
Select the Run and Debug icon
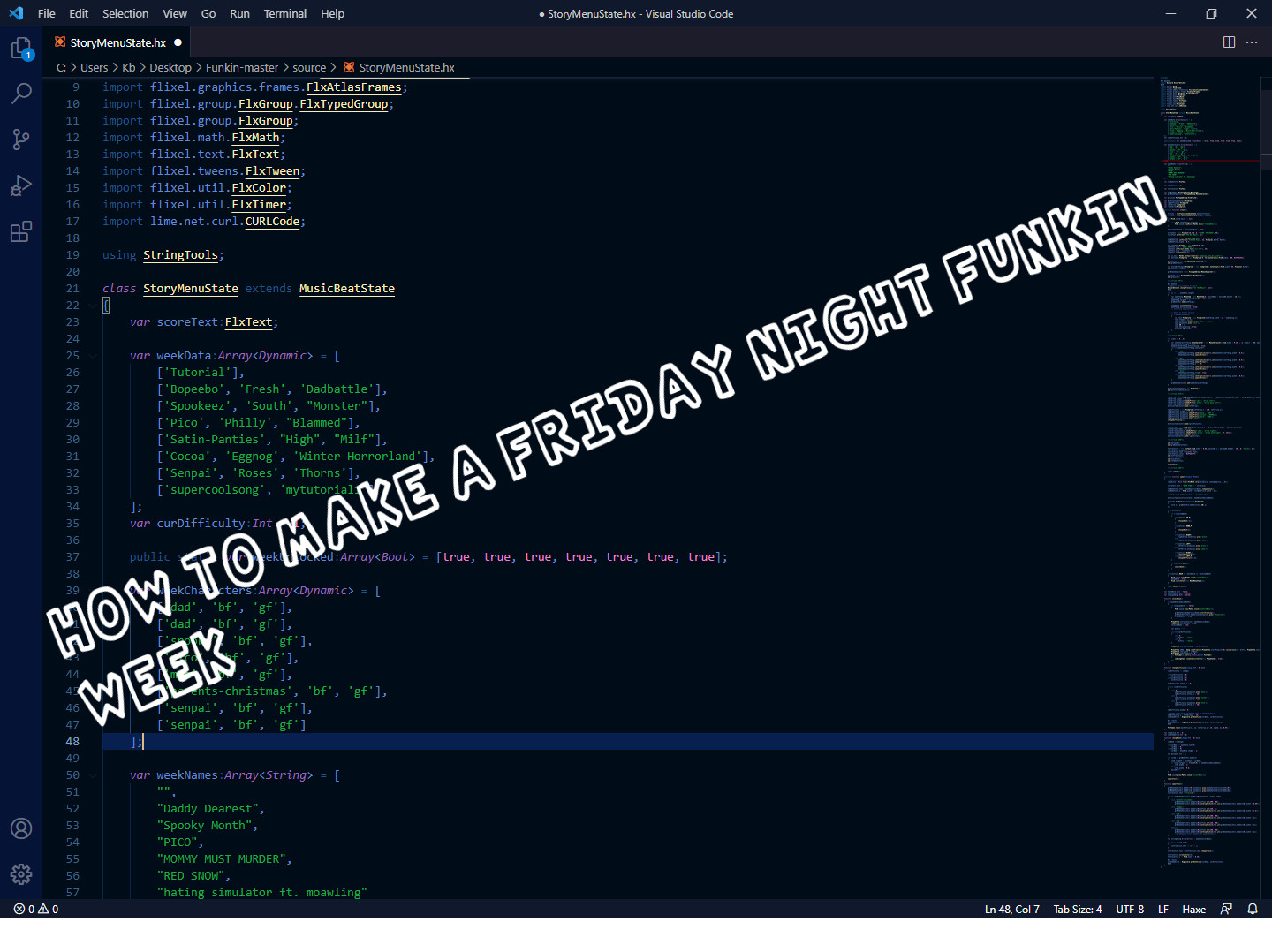click(21, 185)
